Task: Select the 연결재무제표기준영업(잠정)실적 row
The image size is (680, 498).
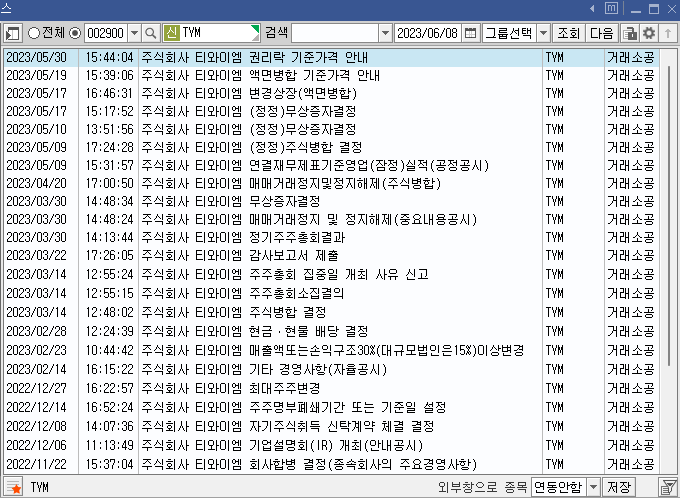Action: pos(331,165)
